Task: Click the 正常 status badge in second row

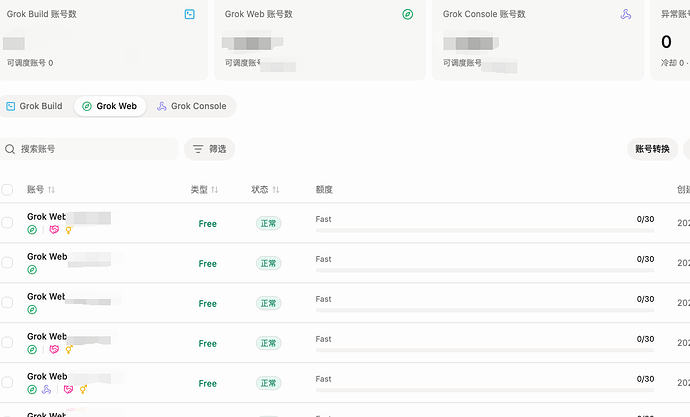Action: pyautogui.click(x=268, y=263)
